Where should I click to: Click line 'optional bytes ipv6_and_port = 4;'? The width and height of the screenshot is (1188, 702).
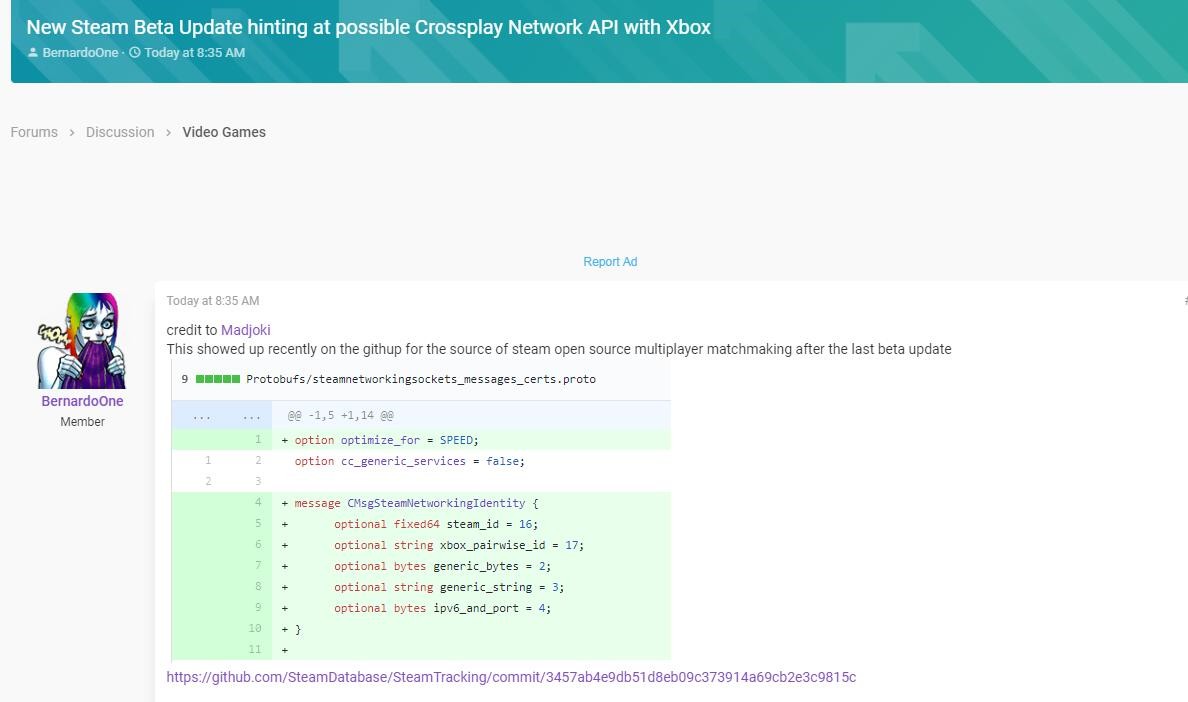[x=442, y=608]
